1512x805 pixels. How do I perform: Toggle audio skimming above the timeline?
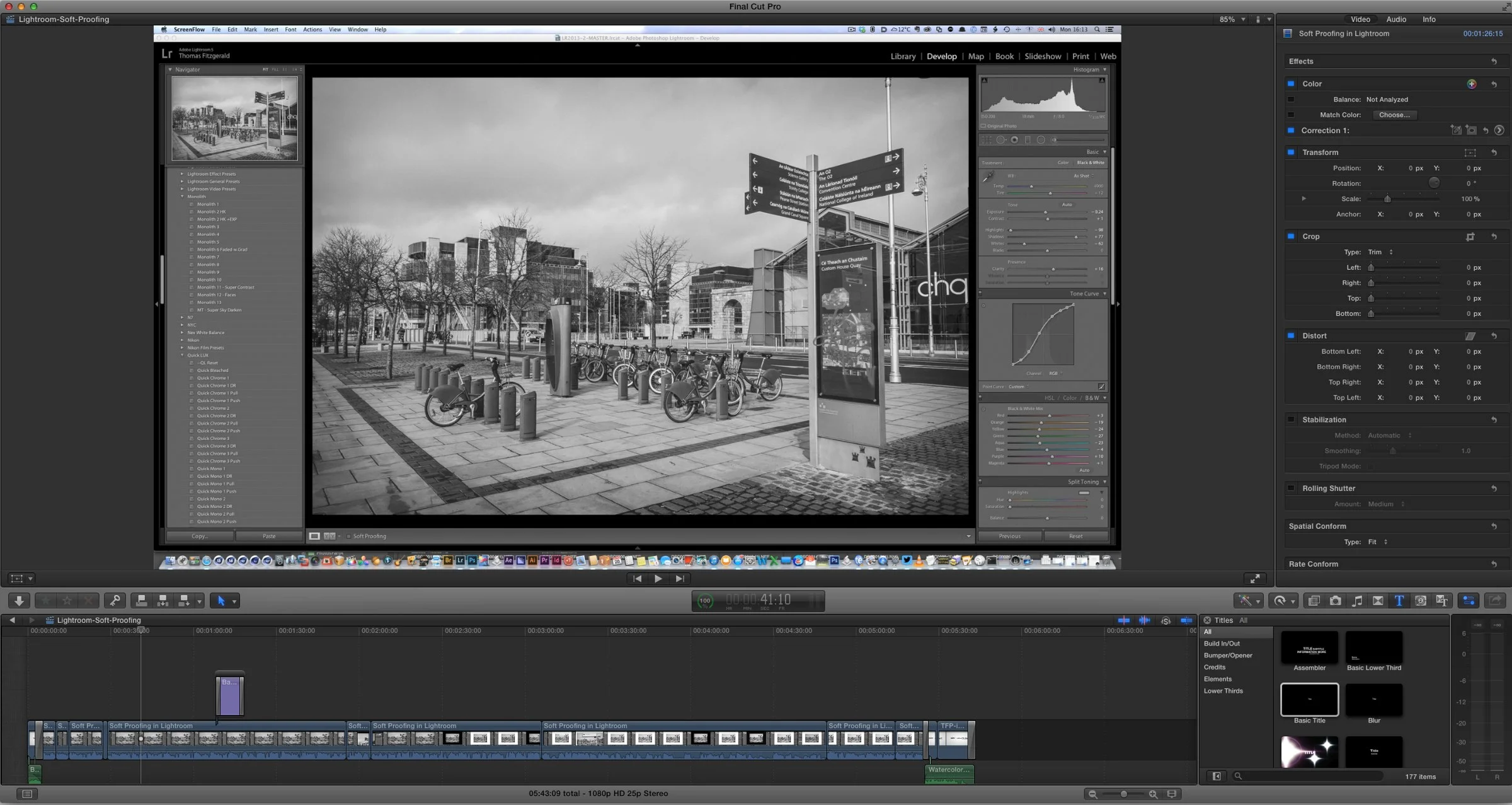coord(1145,620)
